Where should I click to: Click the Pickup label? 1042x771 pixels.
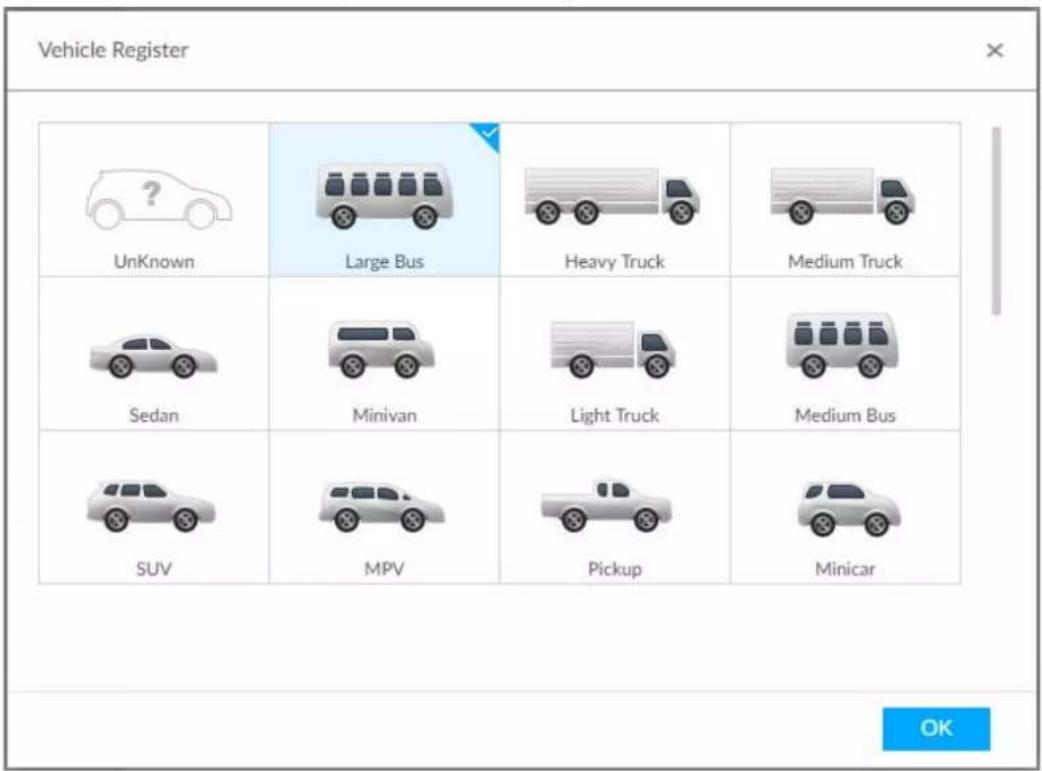click(615, 569)
